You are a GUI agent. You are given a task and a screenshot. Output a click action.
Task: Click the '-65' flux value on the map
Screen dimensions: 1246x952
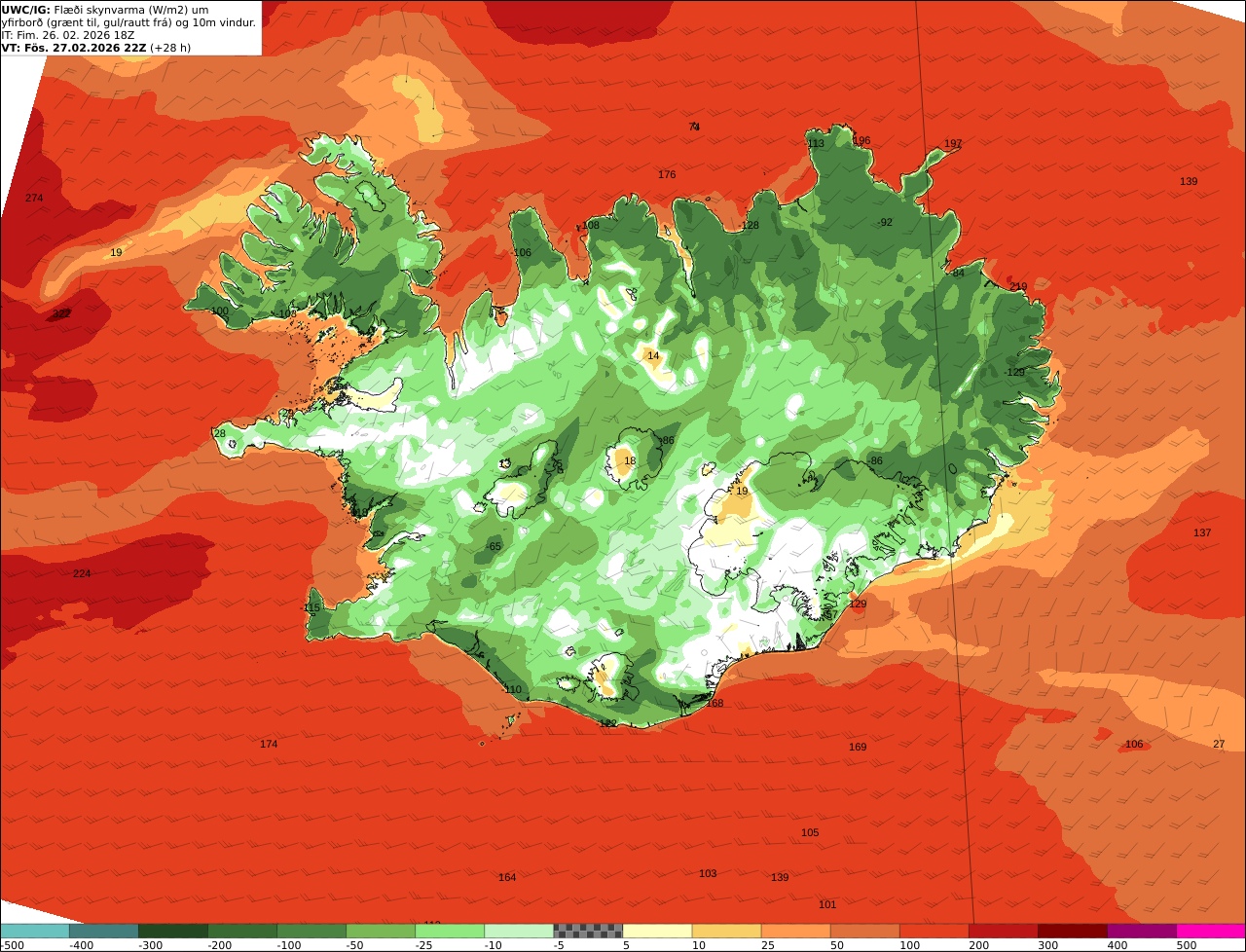494,546
